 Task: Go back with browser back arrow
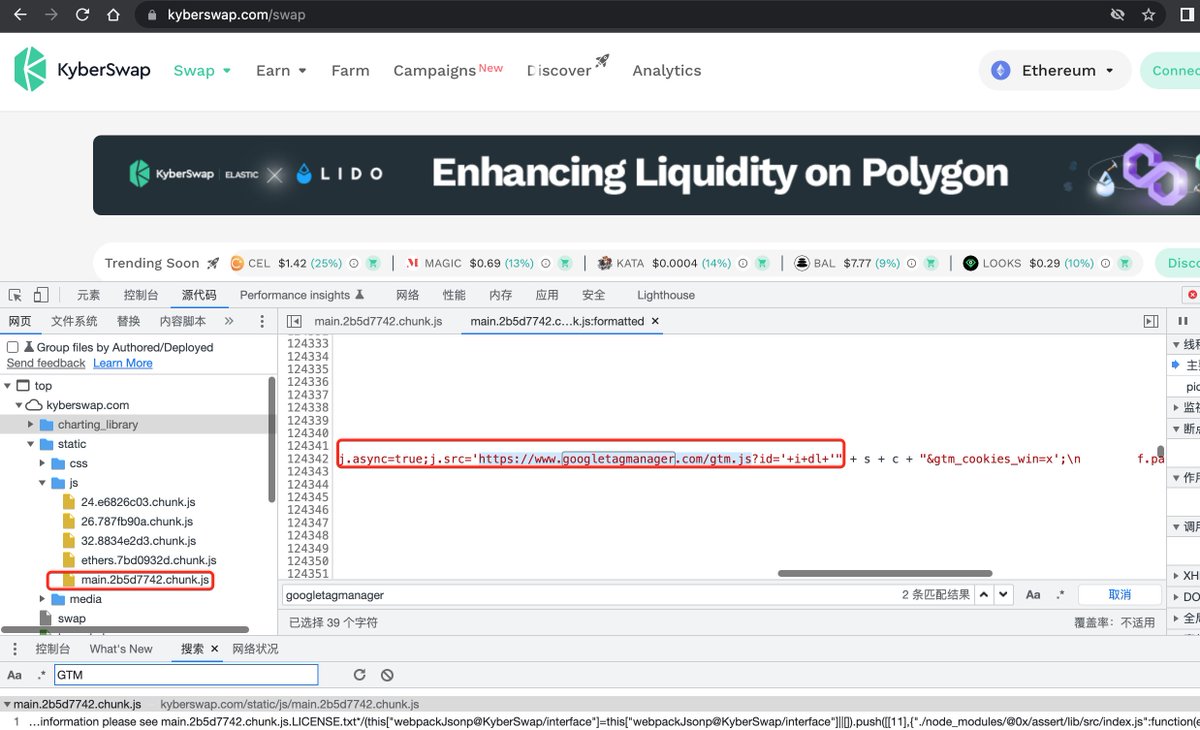click(x=20, y=15)
